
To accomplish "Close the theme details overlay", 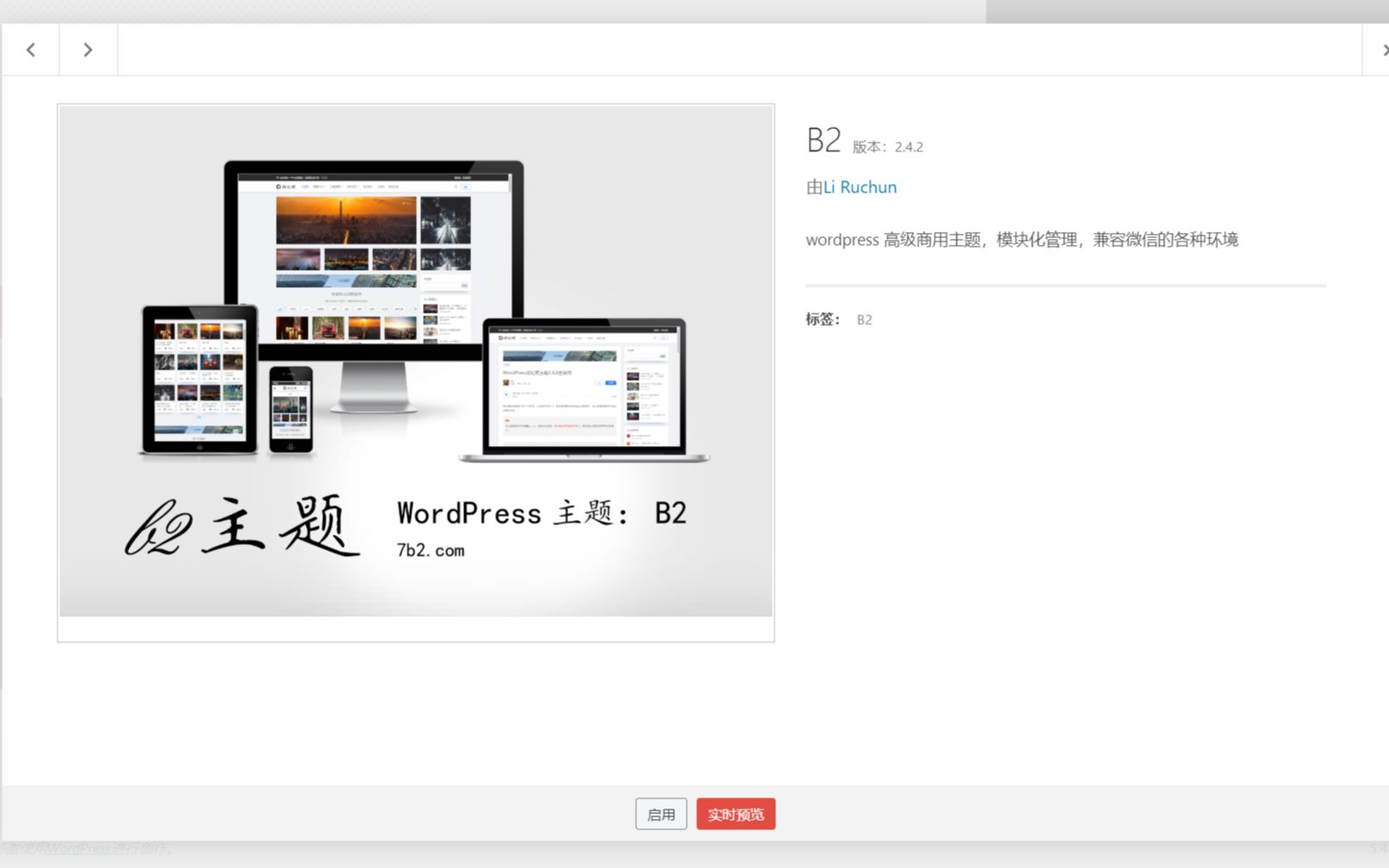I will [1378, 50].
